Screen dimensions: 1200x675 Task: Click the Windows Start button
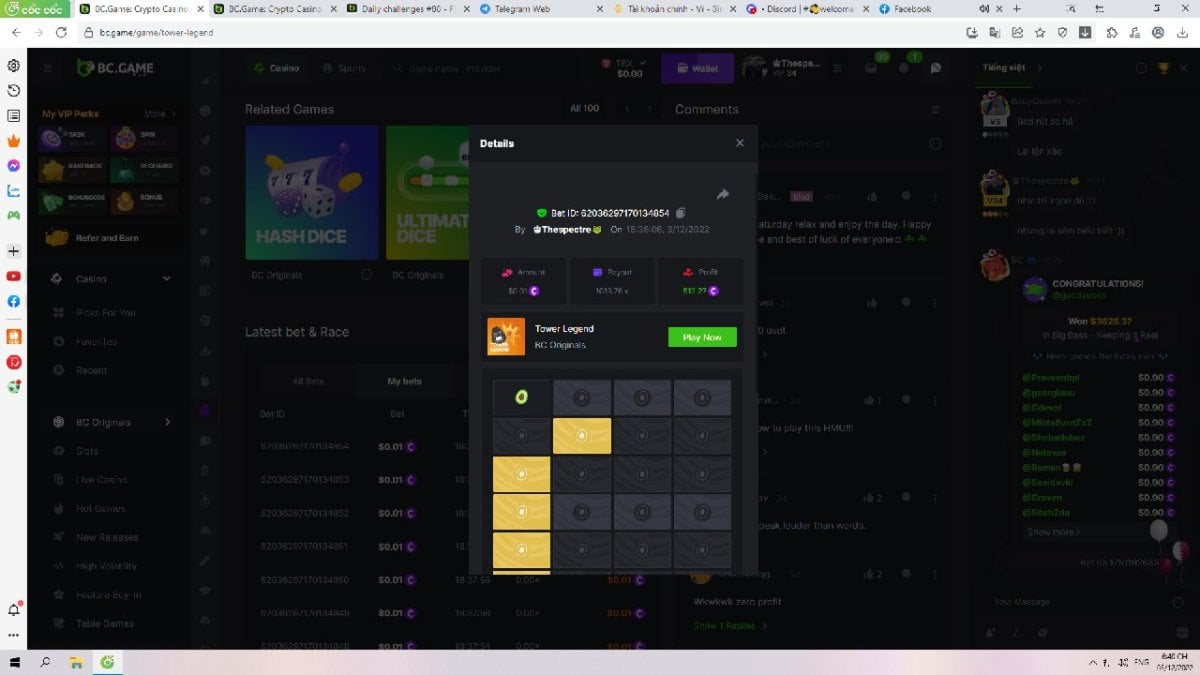(x=15, y=662)
